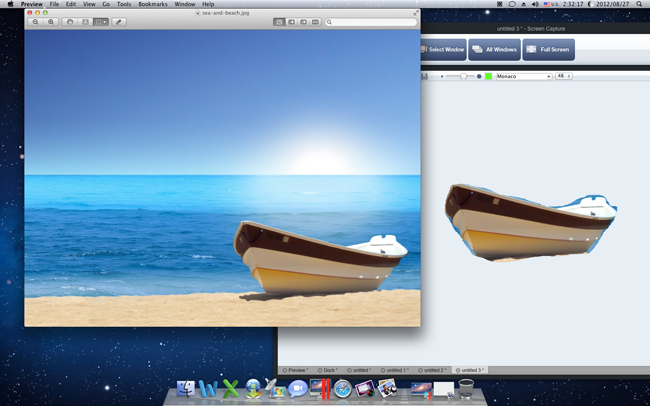Click the Preview search field
Viewport: 650px width, 406px height.
[x=370, y=21]
